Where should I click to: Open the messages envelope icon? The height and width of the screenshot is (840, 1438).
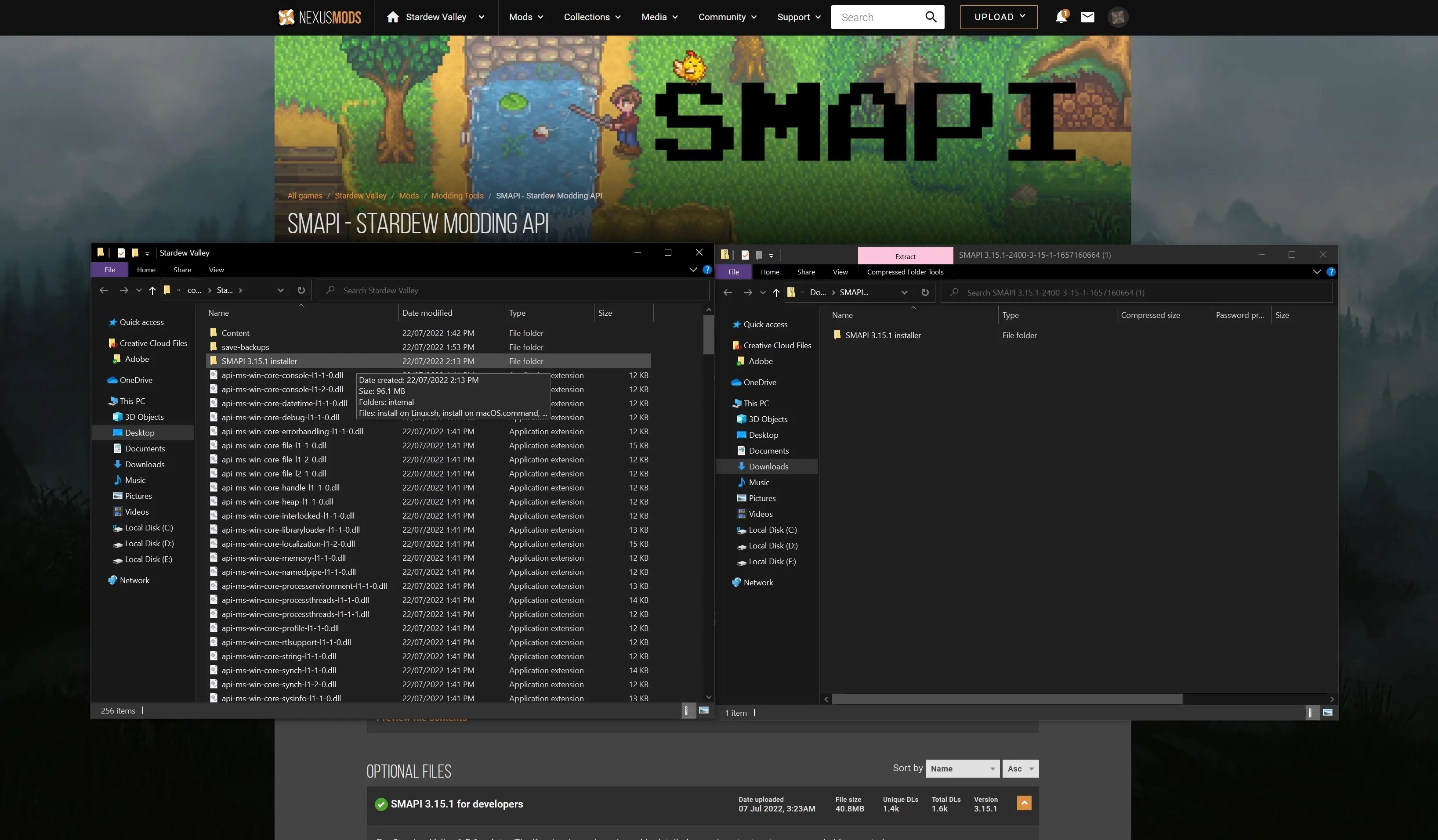tap(1088, 17)
